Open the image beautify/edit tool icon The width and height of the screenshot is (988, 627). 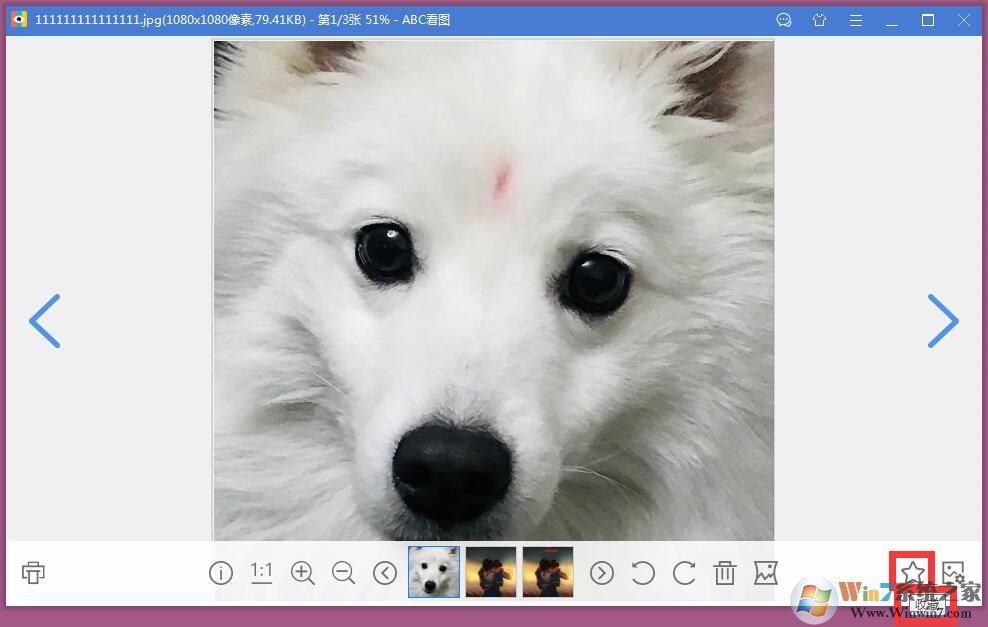(765, 573)
